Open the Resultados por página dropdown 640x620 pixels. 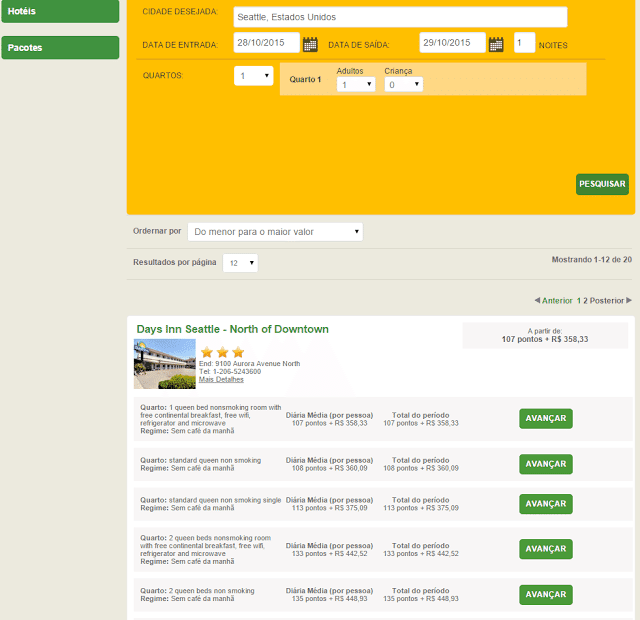click(240, 263)
